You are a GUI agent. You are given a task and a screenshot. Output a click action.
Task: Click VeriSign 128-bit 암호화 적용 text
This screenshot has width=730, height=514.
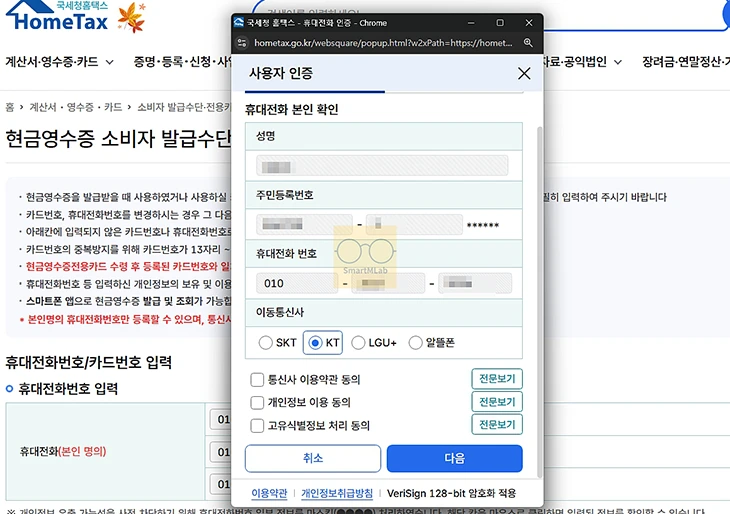[451, 493]
